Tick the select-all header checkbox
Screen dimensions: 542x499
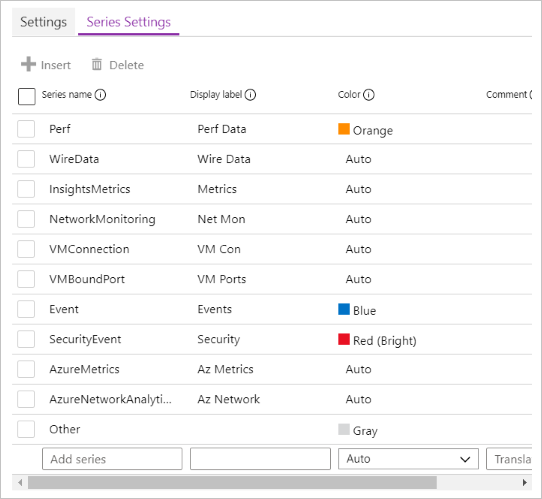click(27, 96)
